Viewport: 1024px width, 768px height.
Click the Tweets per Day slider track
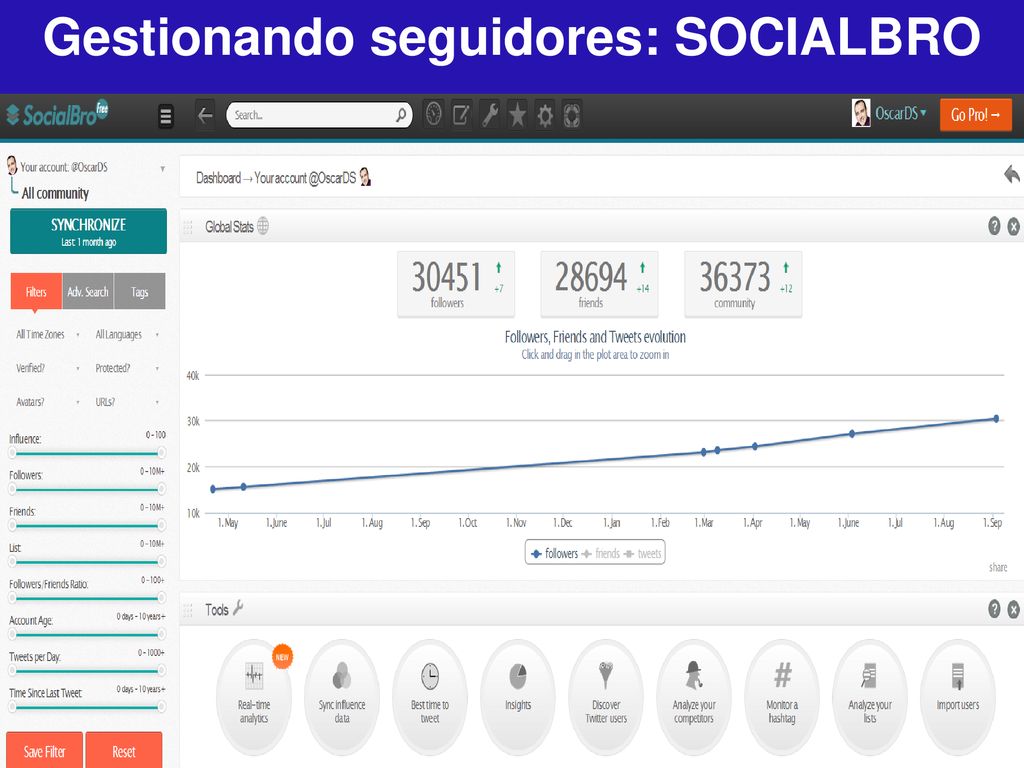(87, 671)
